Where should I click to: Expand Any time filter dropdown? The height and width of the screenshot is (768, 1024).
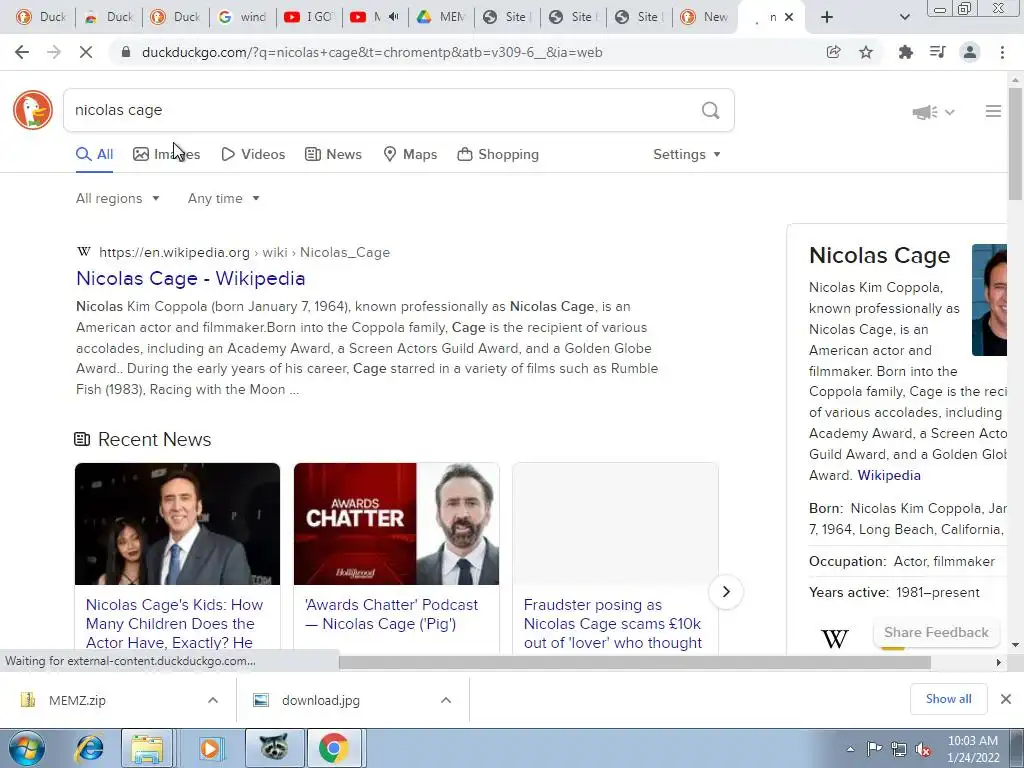tap(223, 199)
